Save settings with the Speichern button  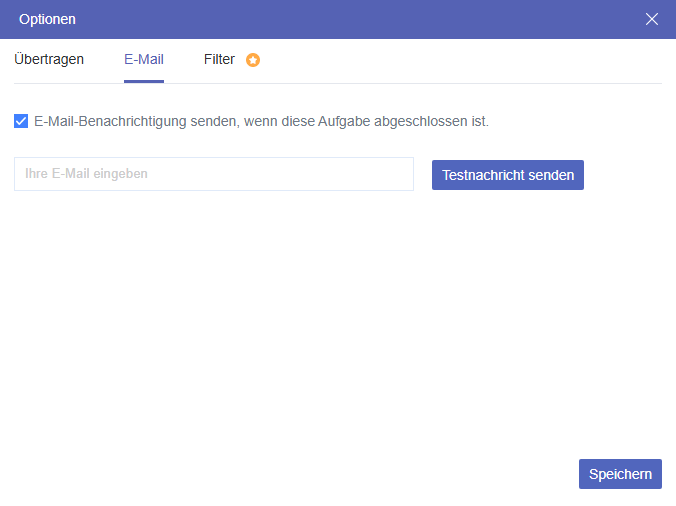point(620,474)
